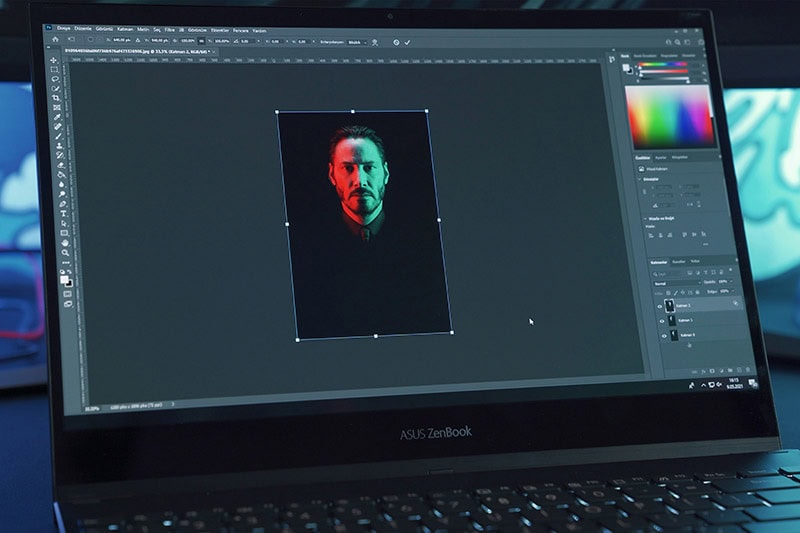Toggle layer filtering switch in Katmanlar panel

coord(730,269)
